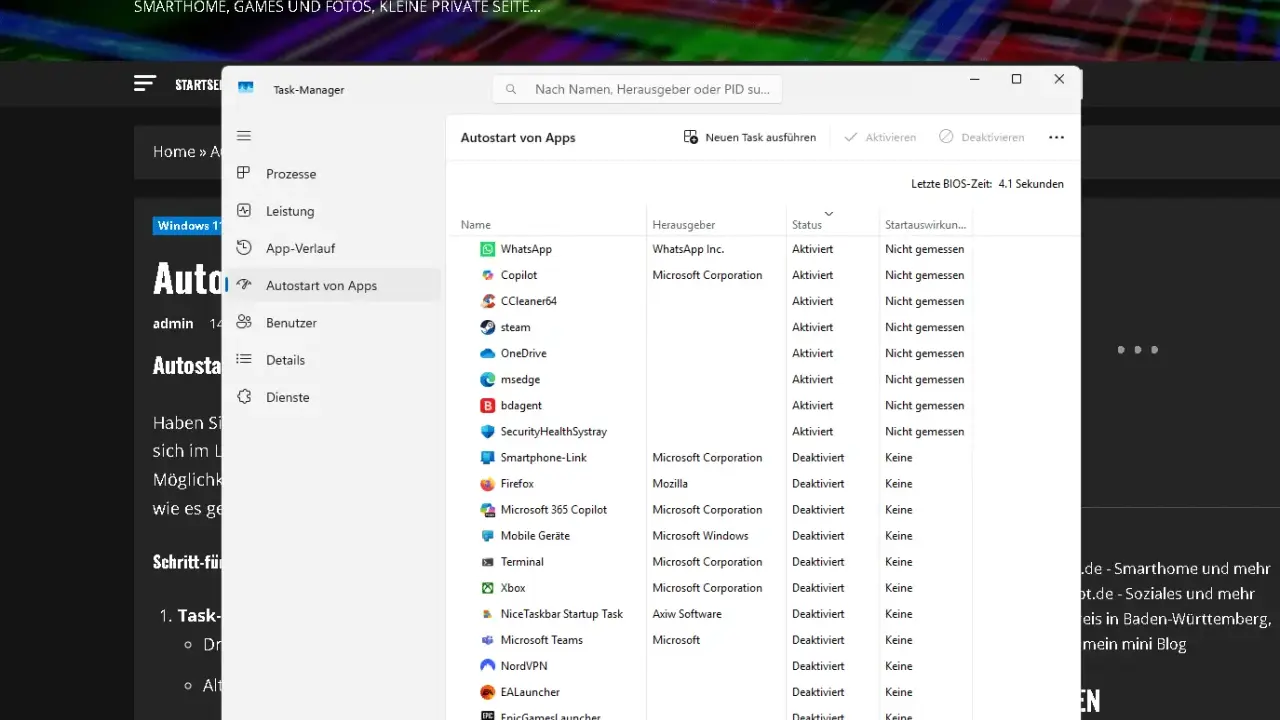Click Microsoft Corporation publisher in Terminal row

tap(707, 562)
